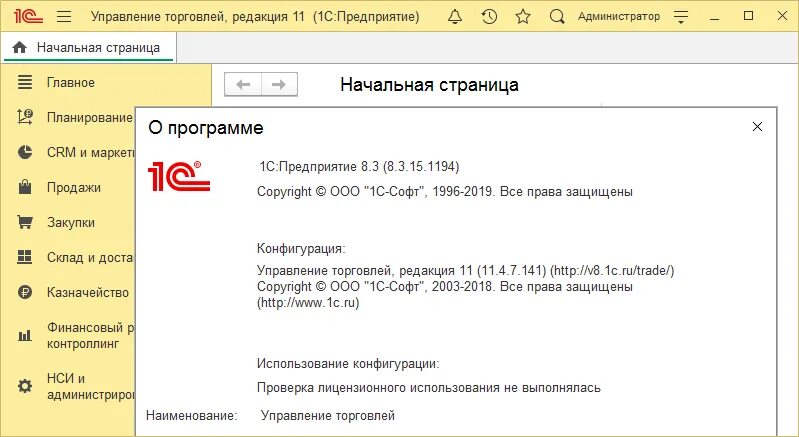Image resolution: width=799 pixels, height=437 pixels.
Task: Open CRM и маркетинг section
Action: click(91, 152)
